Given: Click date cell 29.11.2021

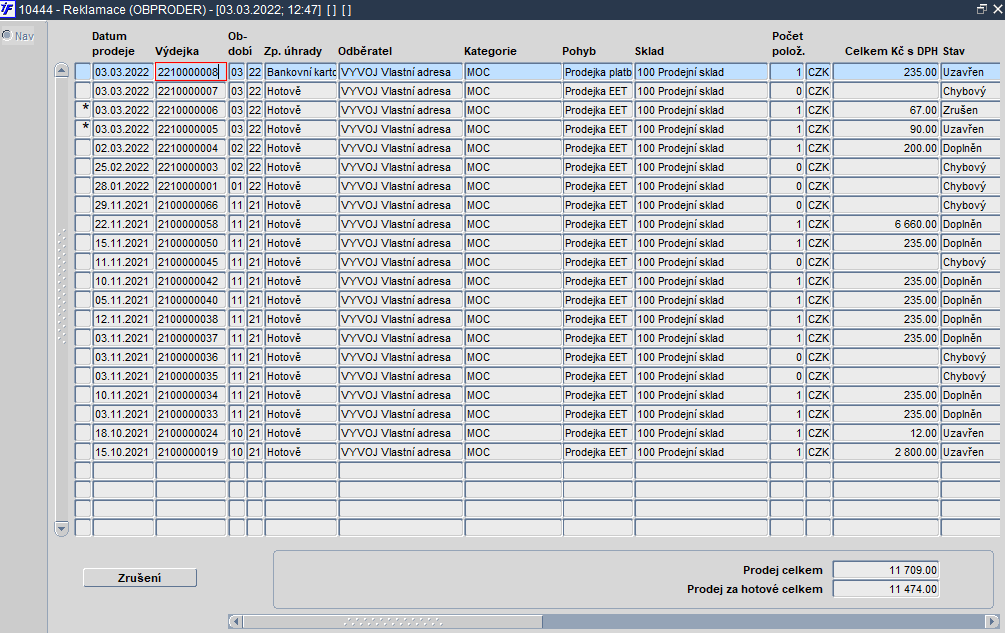Looking at the screenshot, I should (x=123, y=205).
